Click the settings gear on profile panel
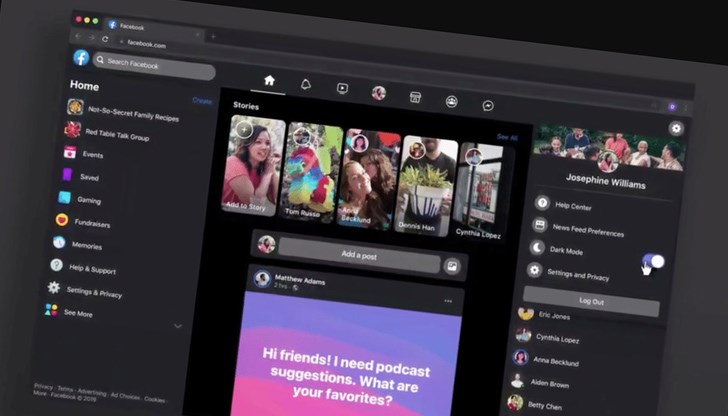This screenshot has height=416, width=728. coord(677,128)
